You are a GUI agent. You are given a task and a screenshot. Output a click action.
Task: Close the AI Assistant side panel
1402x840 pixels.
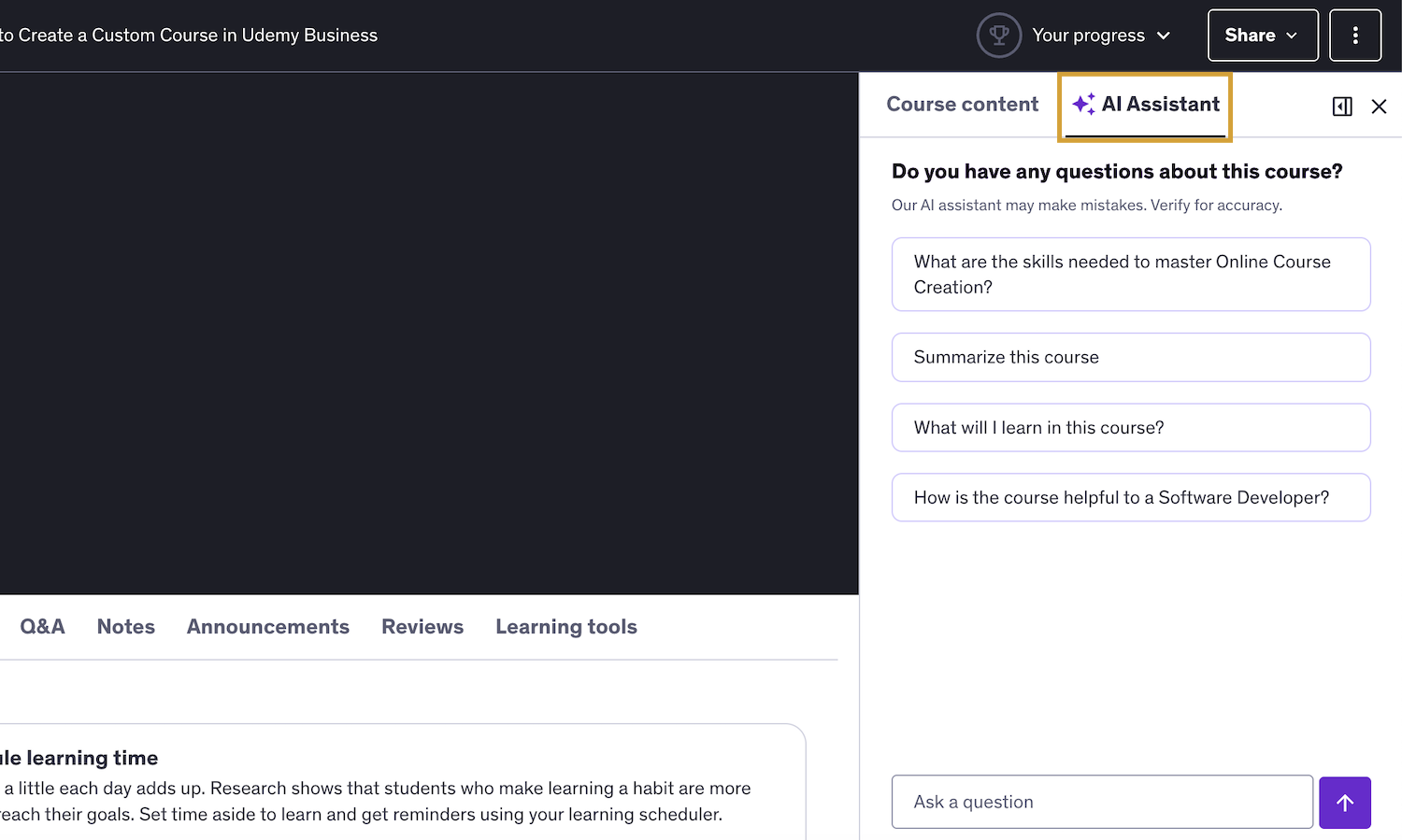coord(1379,107)
